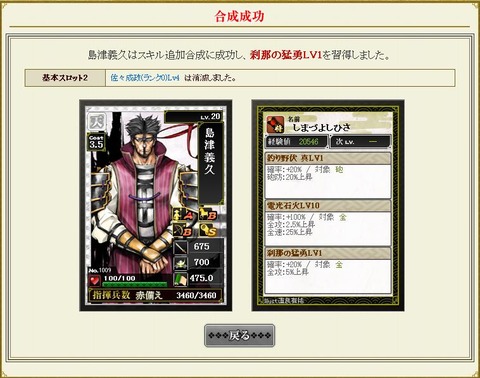The height and width of the screenshot is (378, 480).
Task: Click the spear aptitude A icon
Action: pos(184,214)
